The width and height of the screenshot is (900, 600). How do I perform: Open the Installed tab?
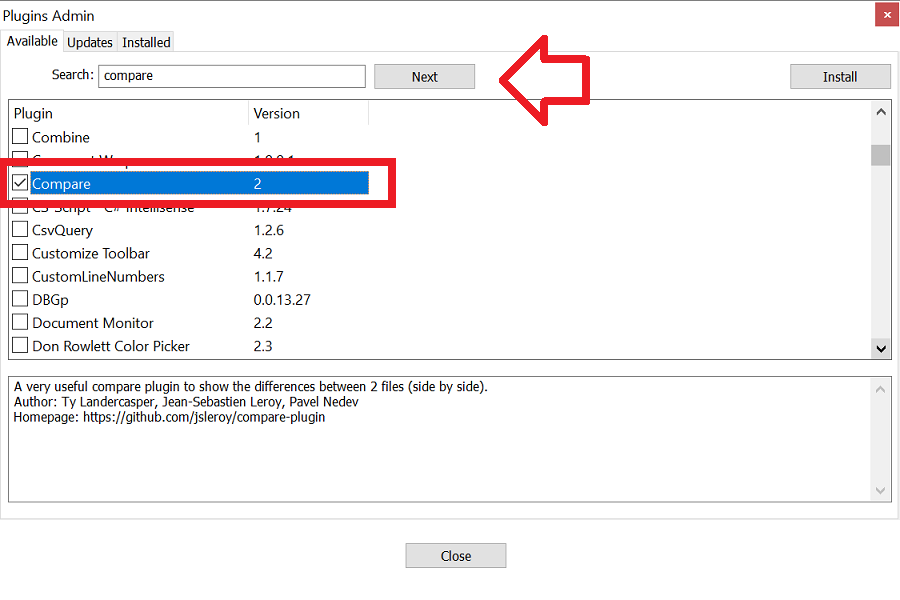[145, 42]
